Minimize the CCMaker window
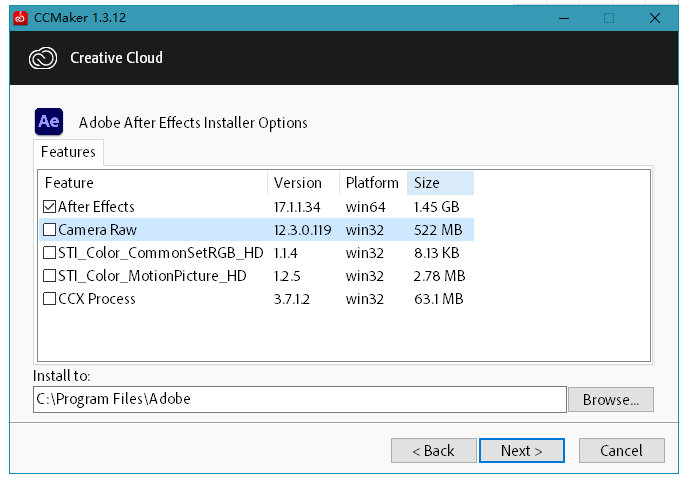 click(564, 18)
